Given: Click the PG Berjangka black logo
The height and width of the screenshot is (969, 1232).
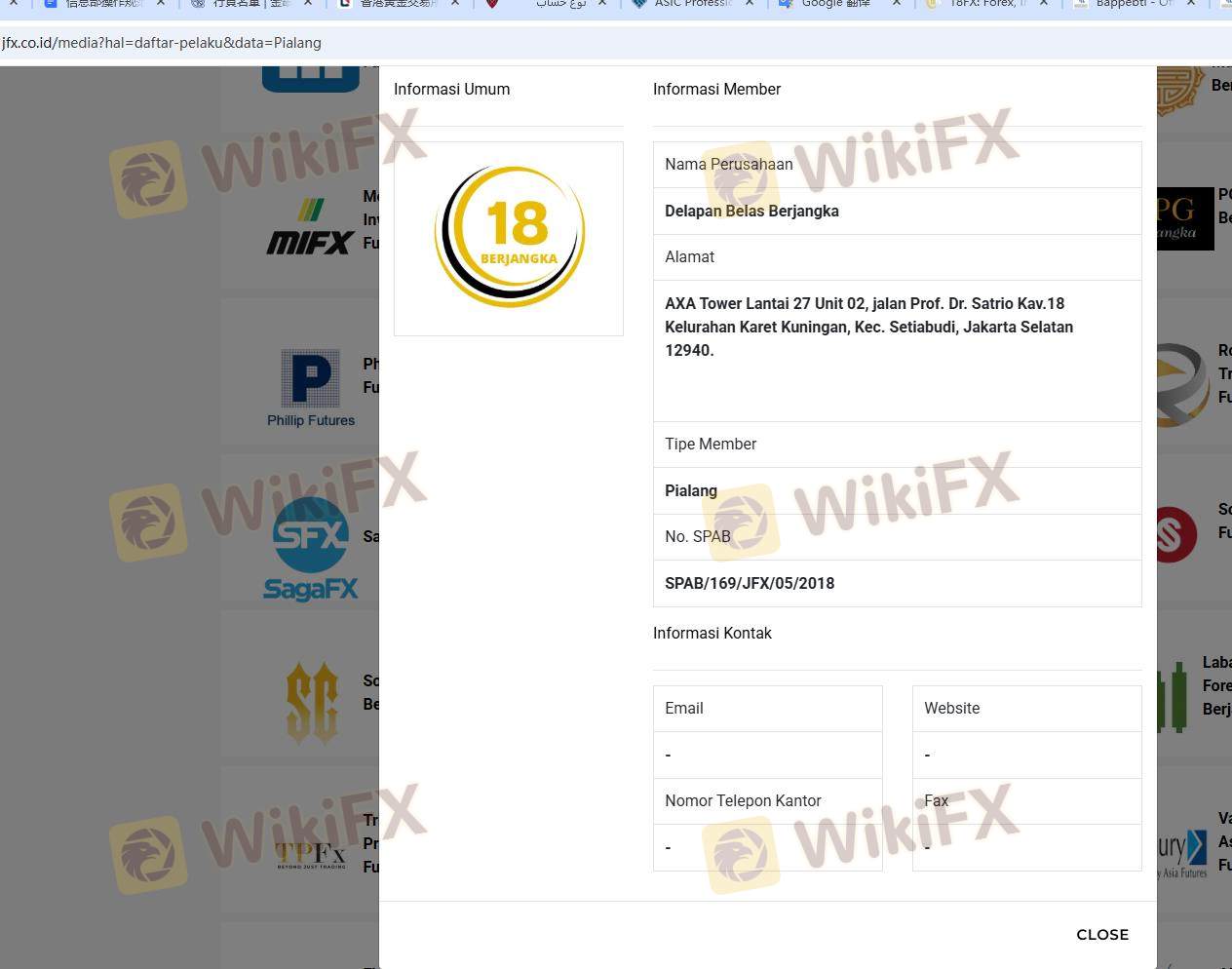Looking at the screenshot, I should (x=1184, y=218).
